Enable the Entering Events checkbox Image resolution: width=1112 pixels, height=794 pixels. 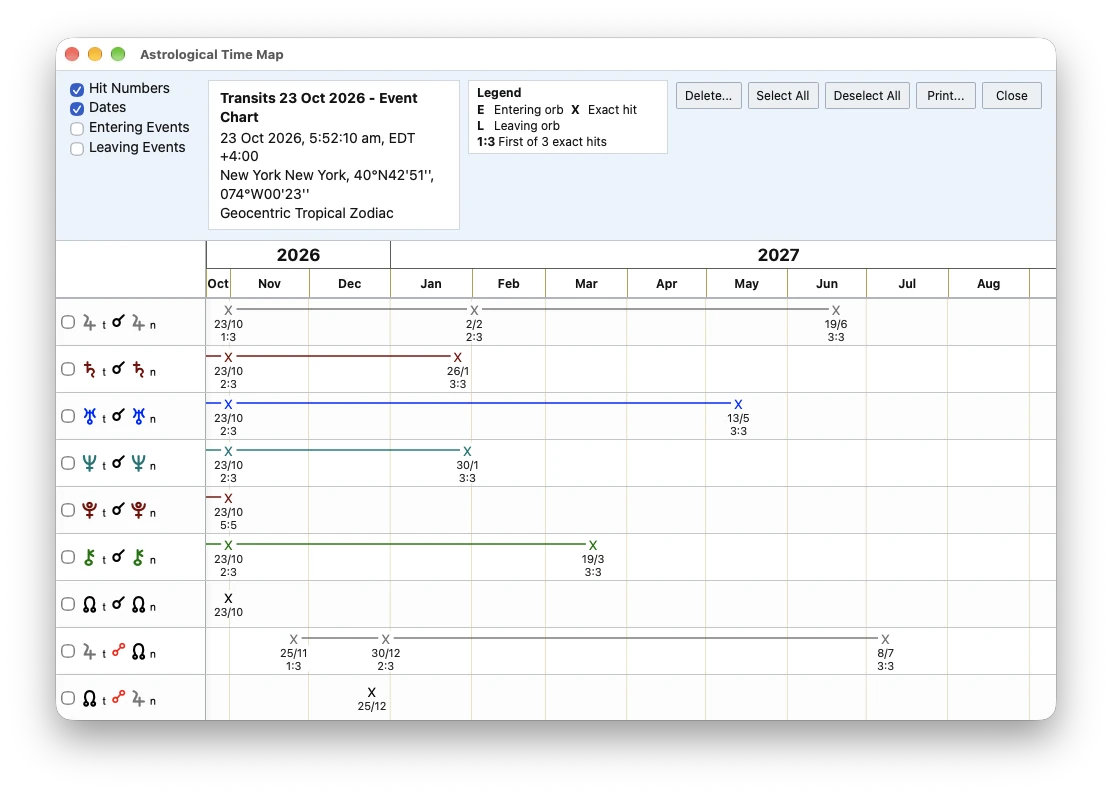77,128
